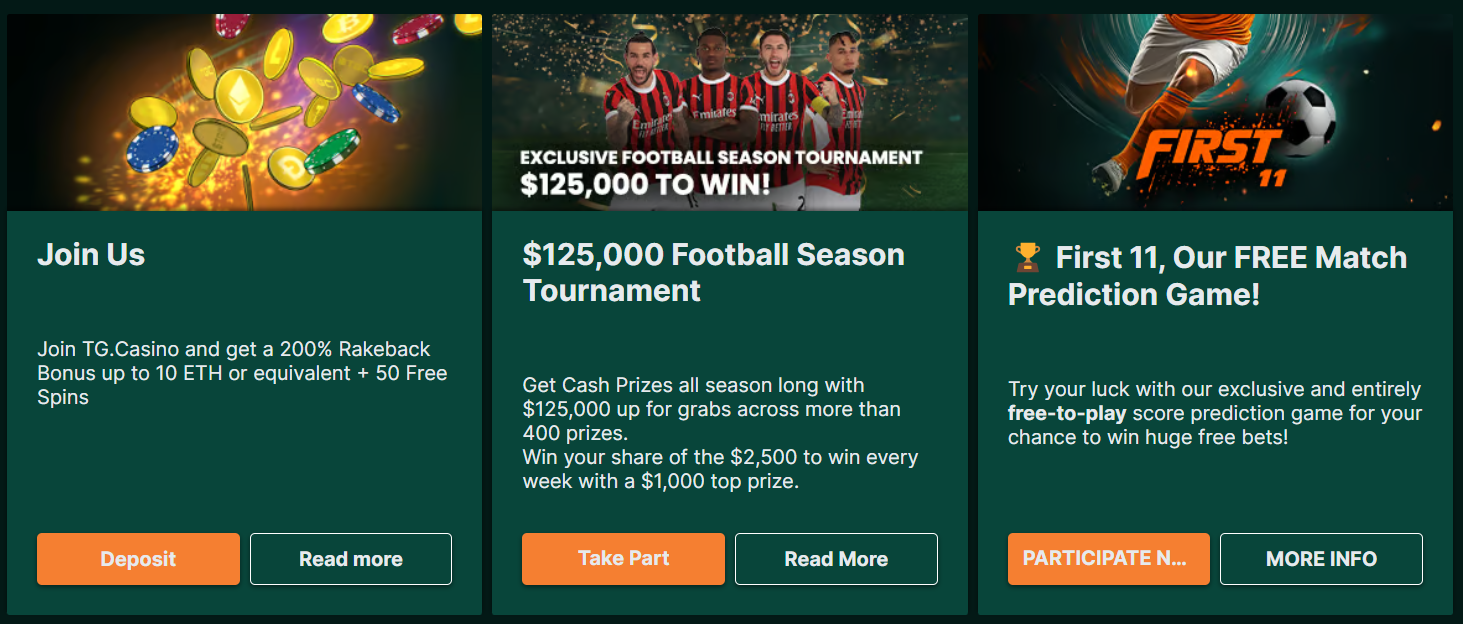
Task: Open MORE INFO for First 11
Action: click(x=1321, y=559)
